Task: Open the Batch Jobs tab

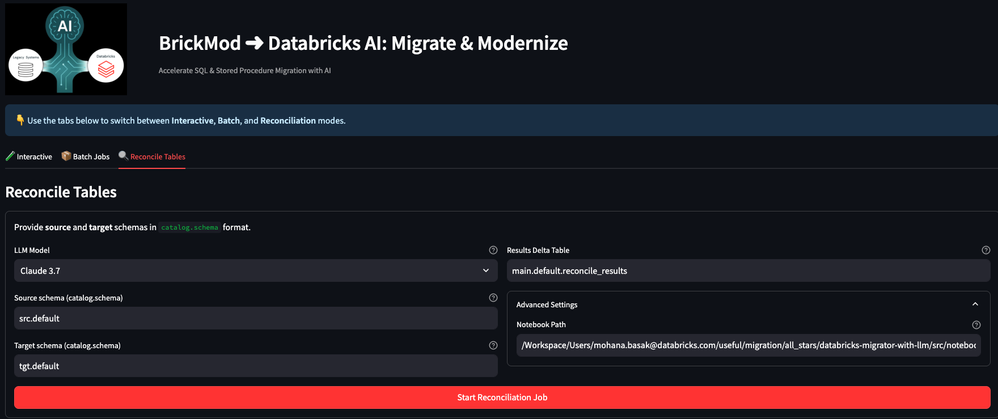Action: [85, 157]
